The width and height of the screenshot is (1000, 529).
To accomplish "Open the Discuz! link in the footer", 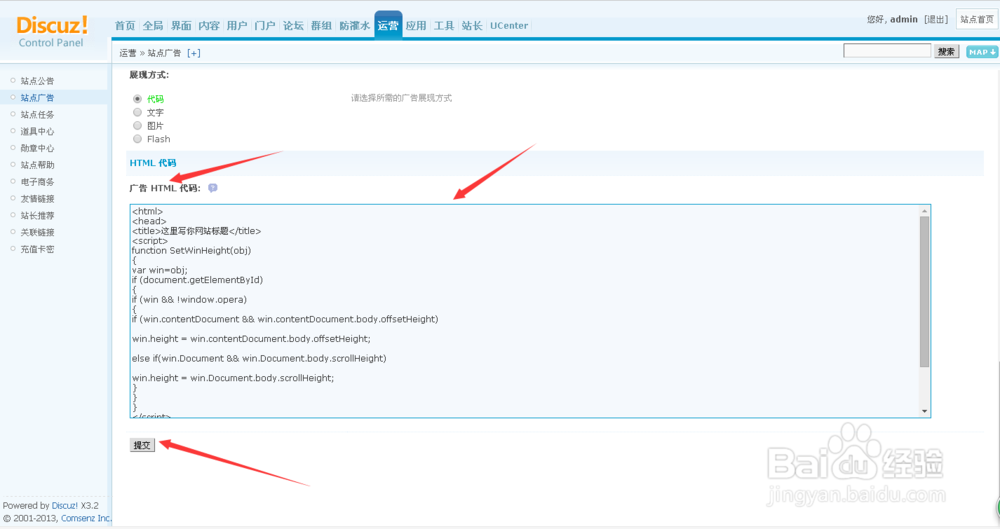I will [x=64, y=505].
